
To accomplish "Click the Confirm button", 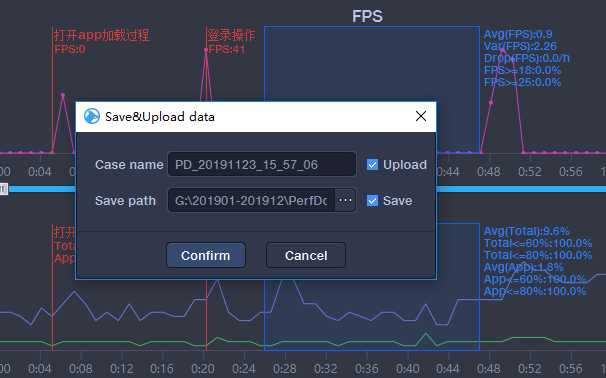I will pos(206,255).
